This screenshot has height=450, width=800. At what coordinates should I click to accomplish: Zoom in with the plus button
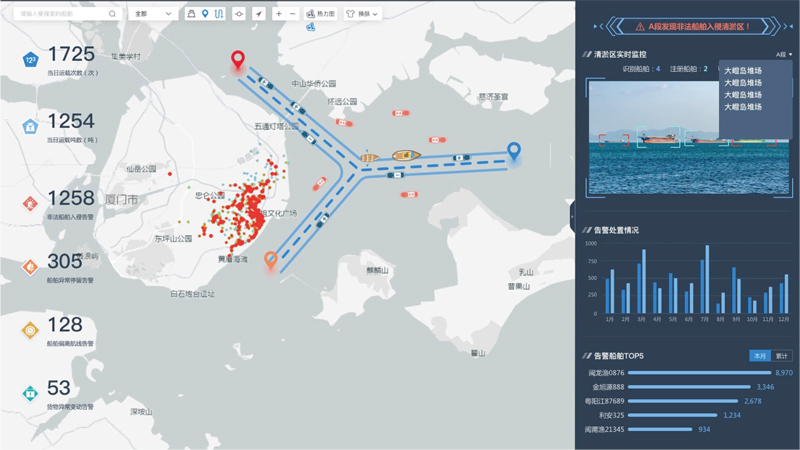coord(279,14)
